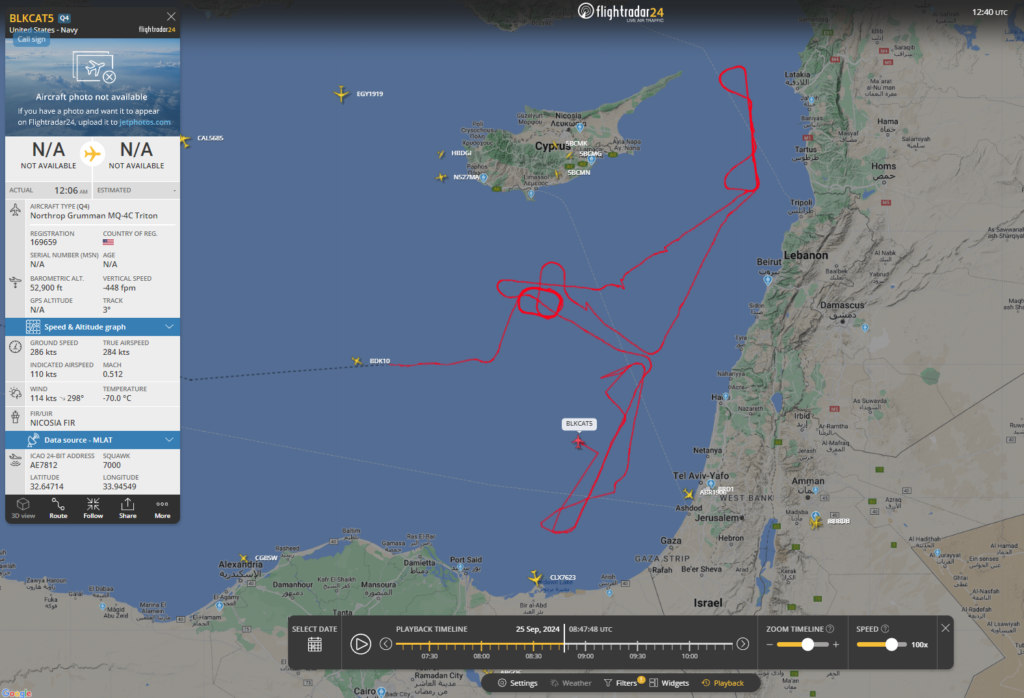
Task: Adjust the playback Speed slider
Action: 891,644
